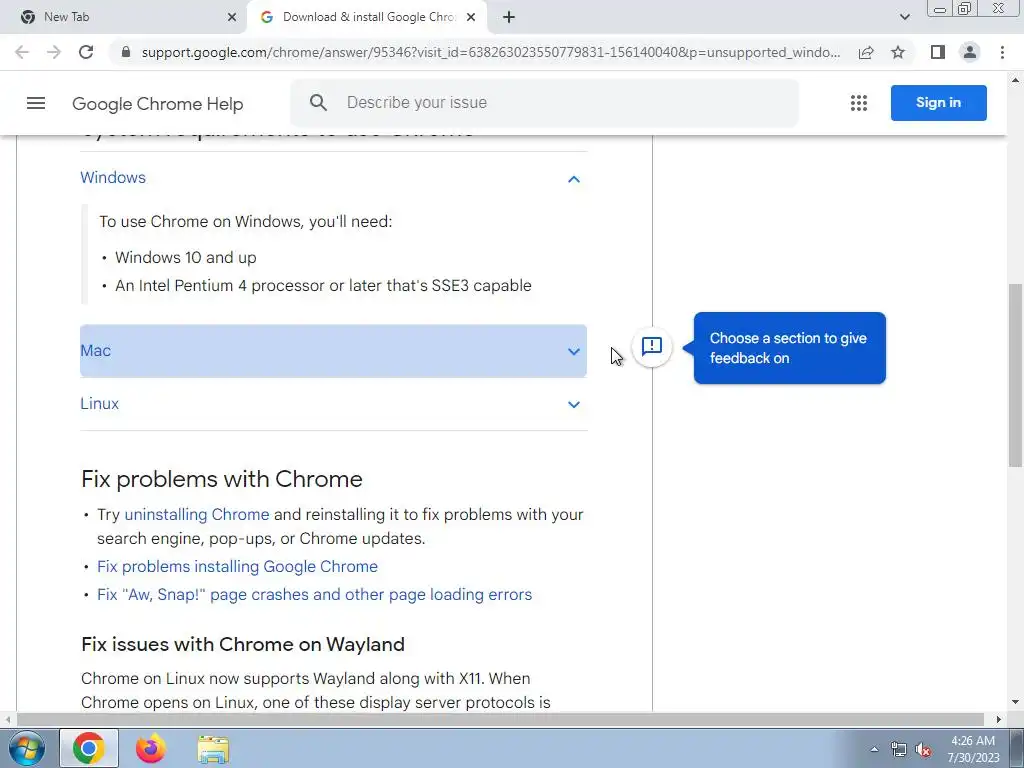Image resolution: width=1024 pixels, height=768 pixels.
Task: Collapse the Windows requirements section
Action: (573, 179)
